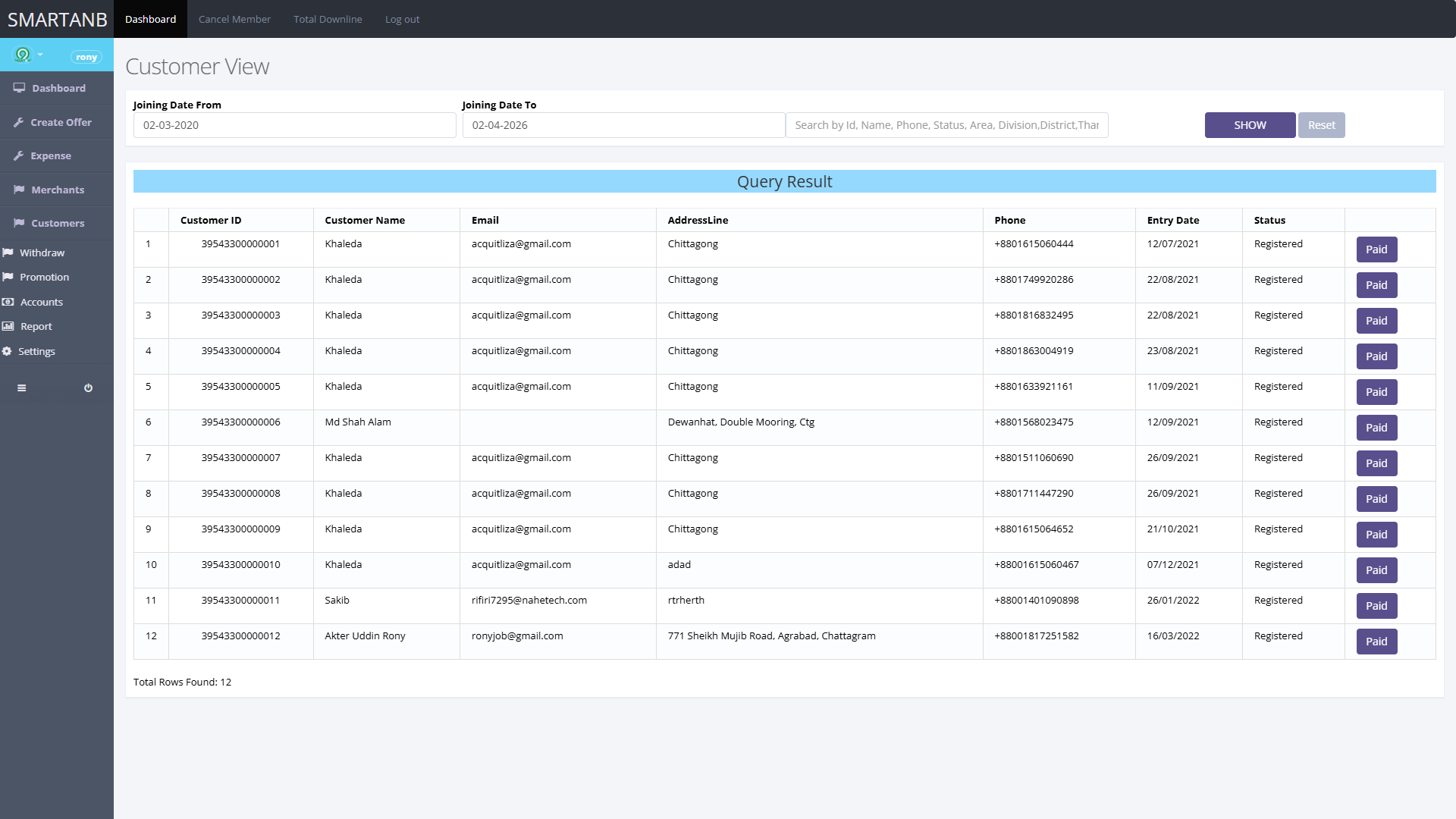Viewport: 1456px width, 819px height.
Task: Toggle Paid for Sakib's row
Action: tap(1376, 606)
